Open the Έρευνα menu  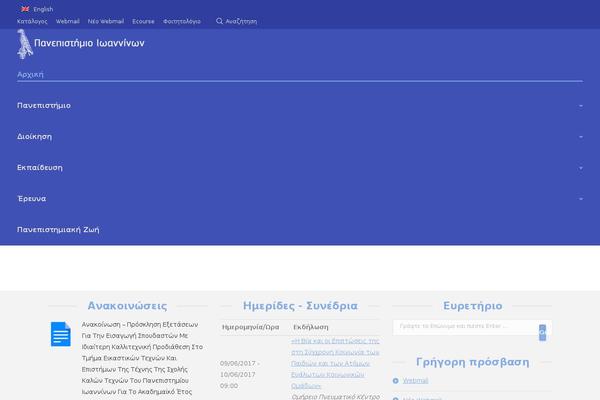click(32, 199)
